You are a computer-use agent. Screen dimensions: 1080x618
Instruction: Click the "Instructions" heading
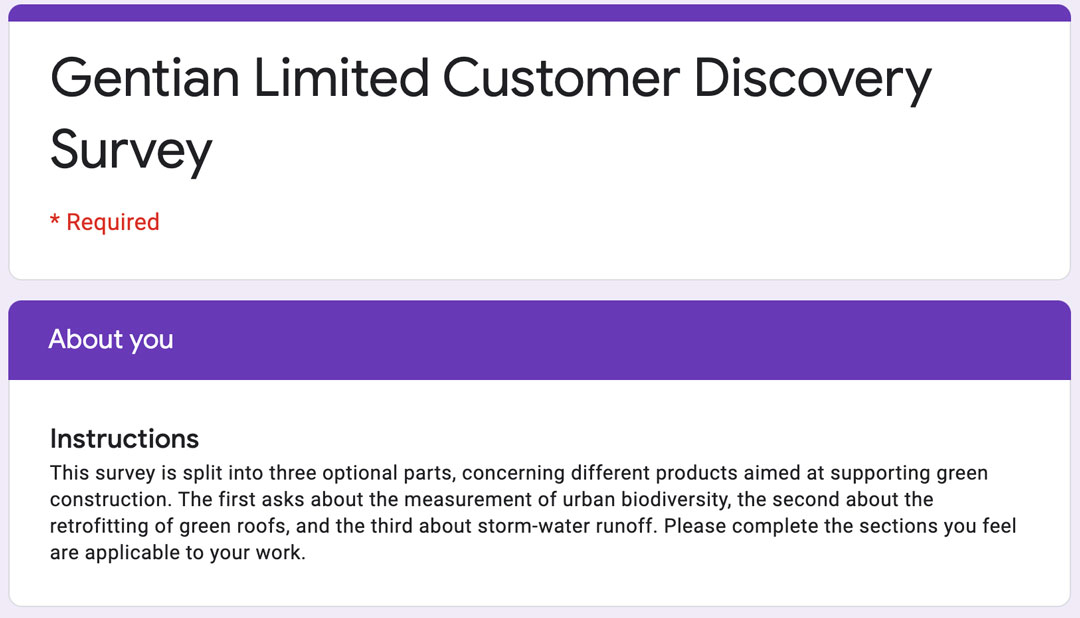pos(124,438)
